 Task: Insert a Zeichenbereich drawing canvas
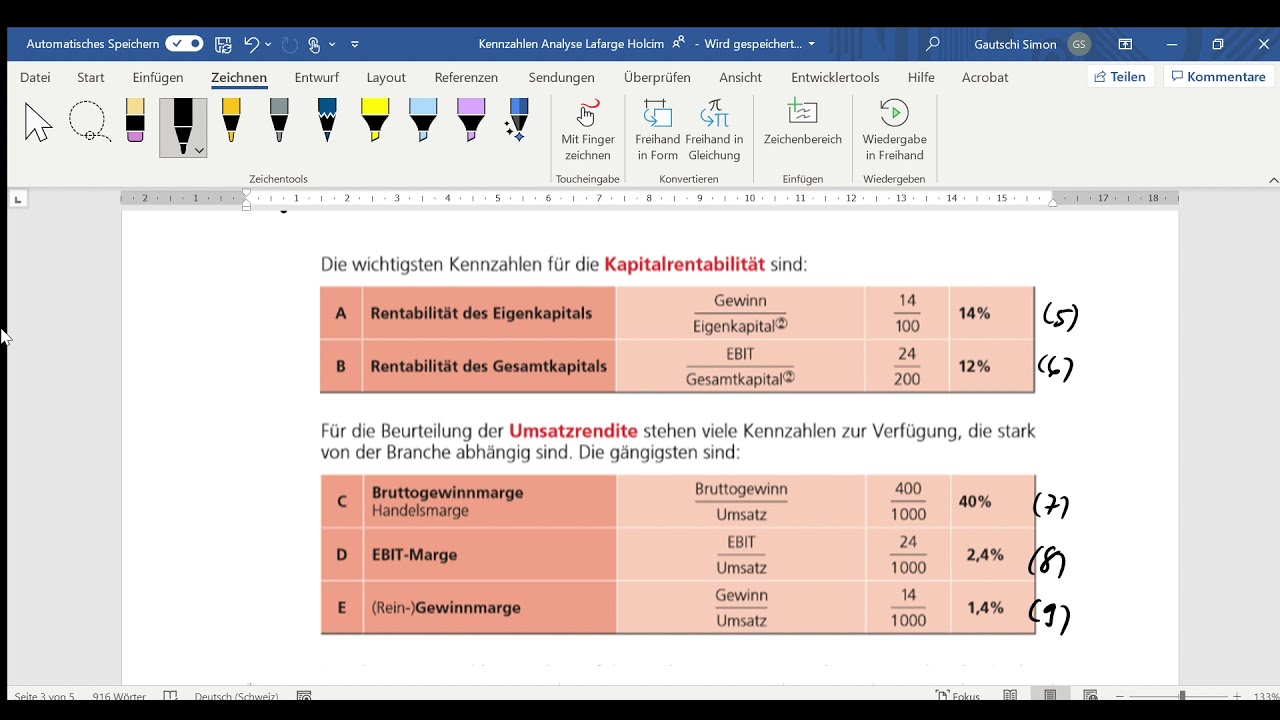point(803,123)
